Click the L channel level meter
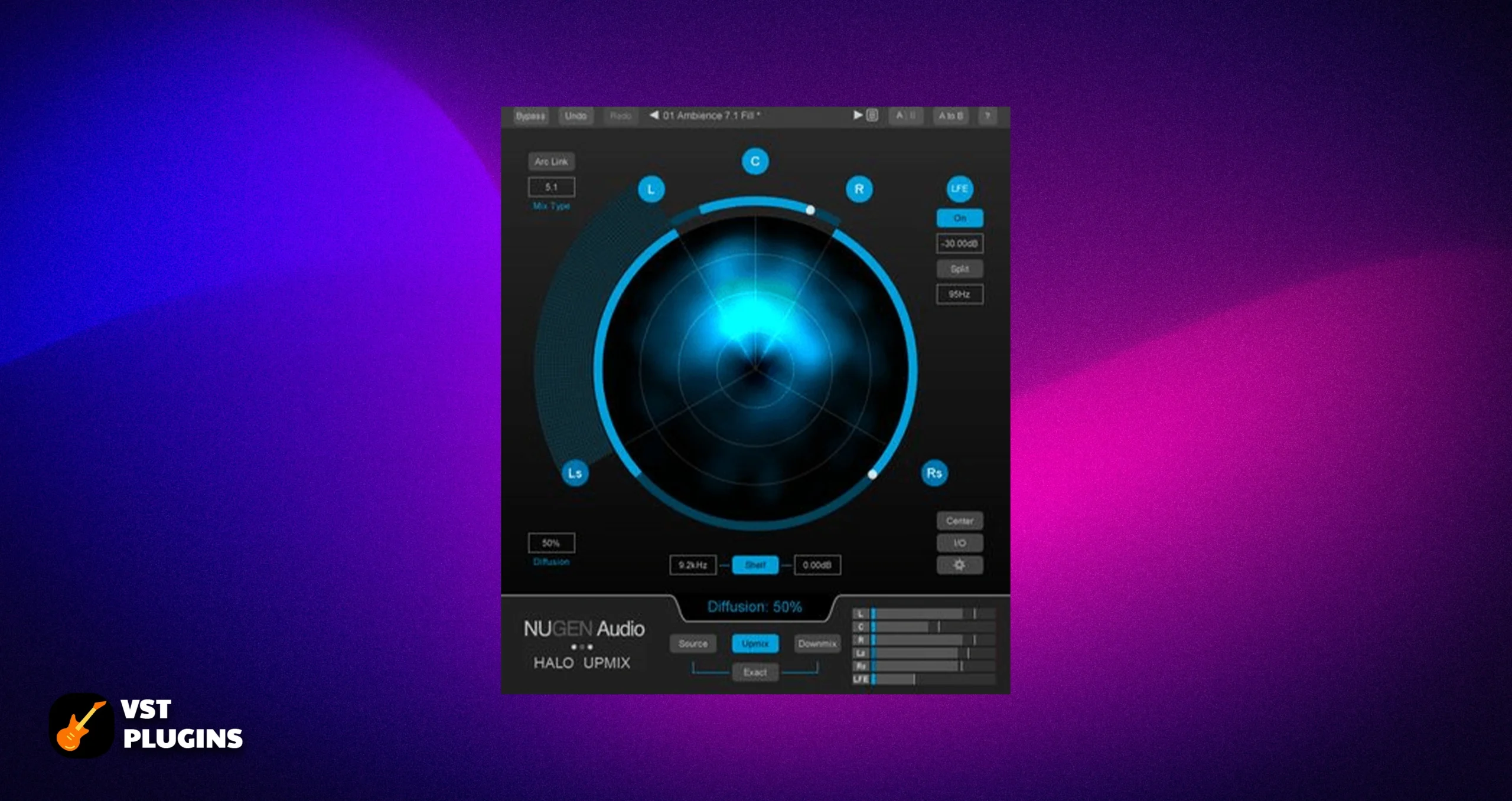Screen dimensions: 1512x801 pyautogui.click(x=924, y=614)
